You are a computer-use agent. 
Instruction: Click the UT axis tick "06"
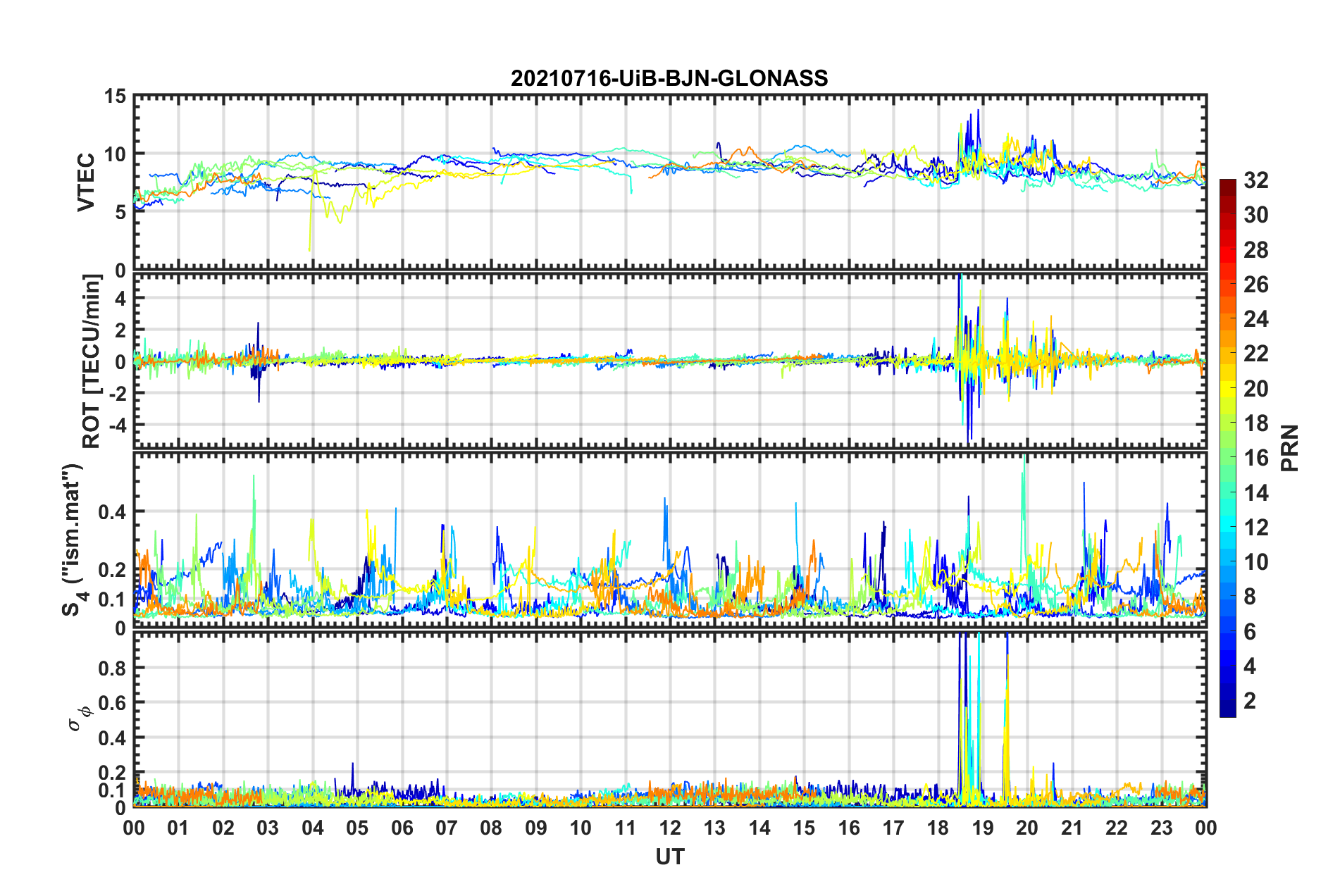pyautogui.click(x=402, y=828)
